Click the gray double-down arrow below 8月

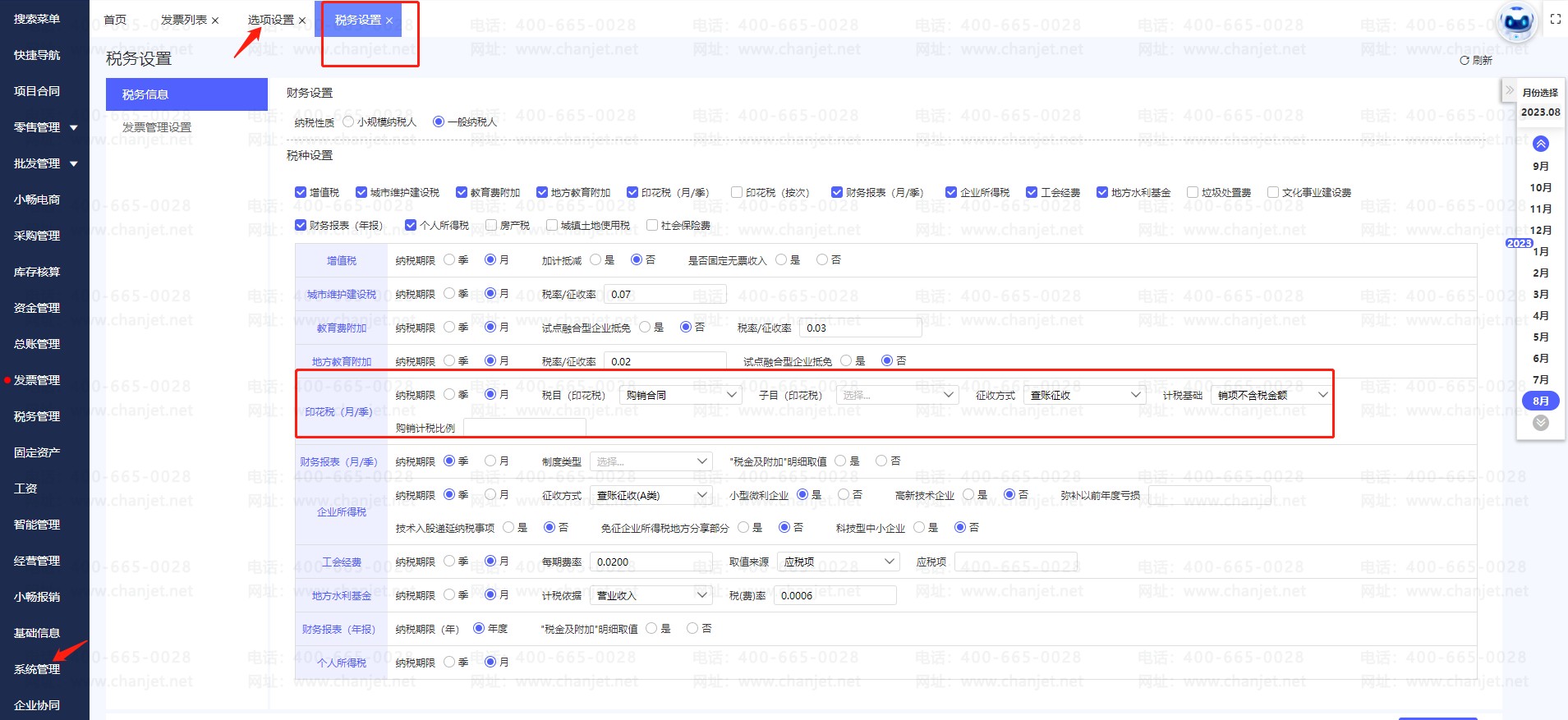click(1541, 423)
